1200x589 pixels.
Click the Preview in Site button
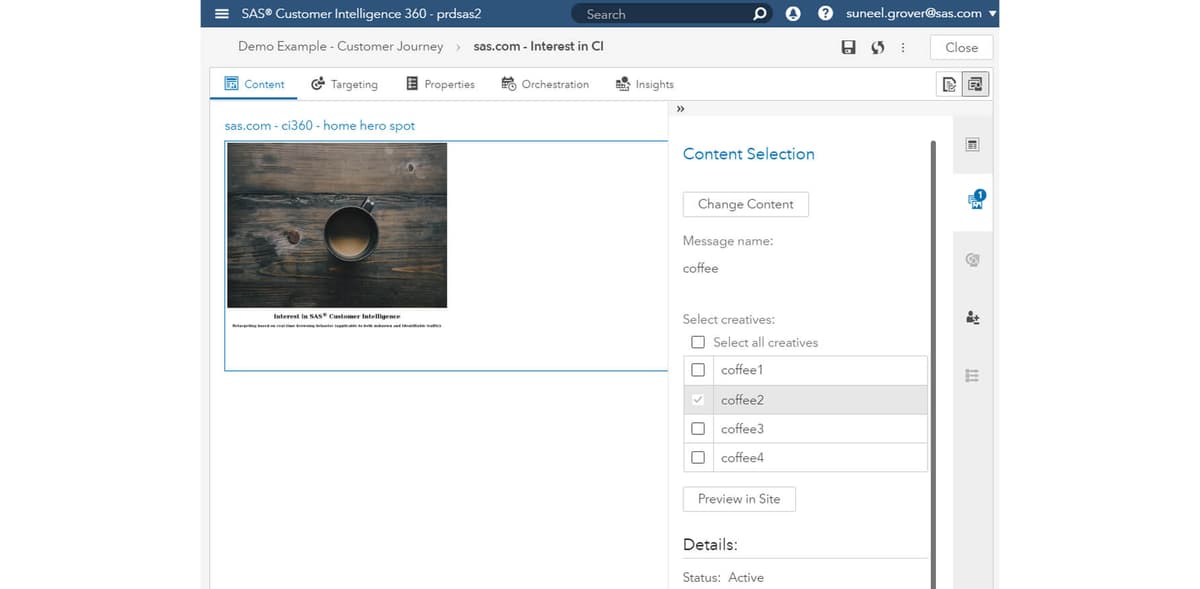pyautogui.click(x=739, y=499)
